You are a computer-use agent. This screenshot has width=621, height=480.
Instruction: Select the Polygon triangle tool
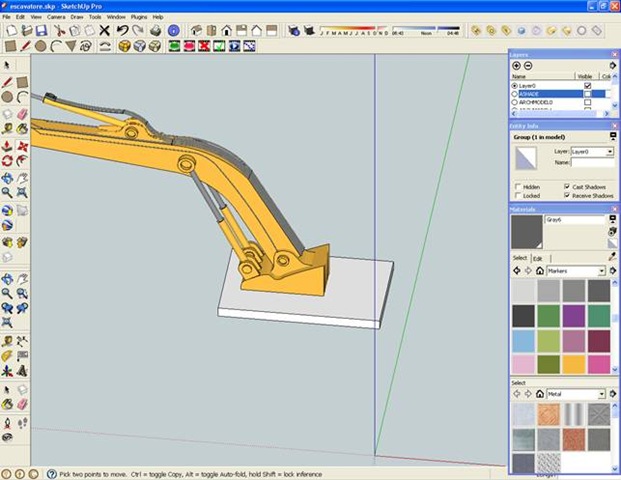coord(70,46)
